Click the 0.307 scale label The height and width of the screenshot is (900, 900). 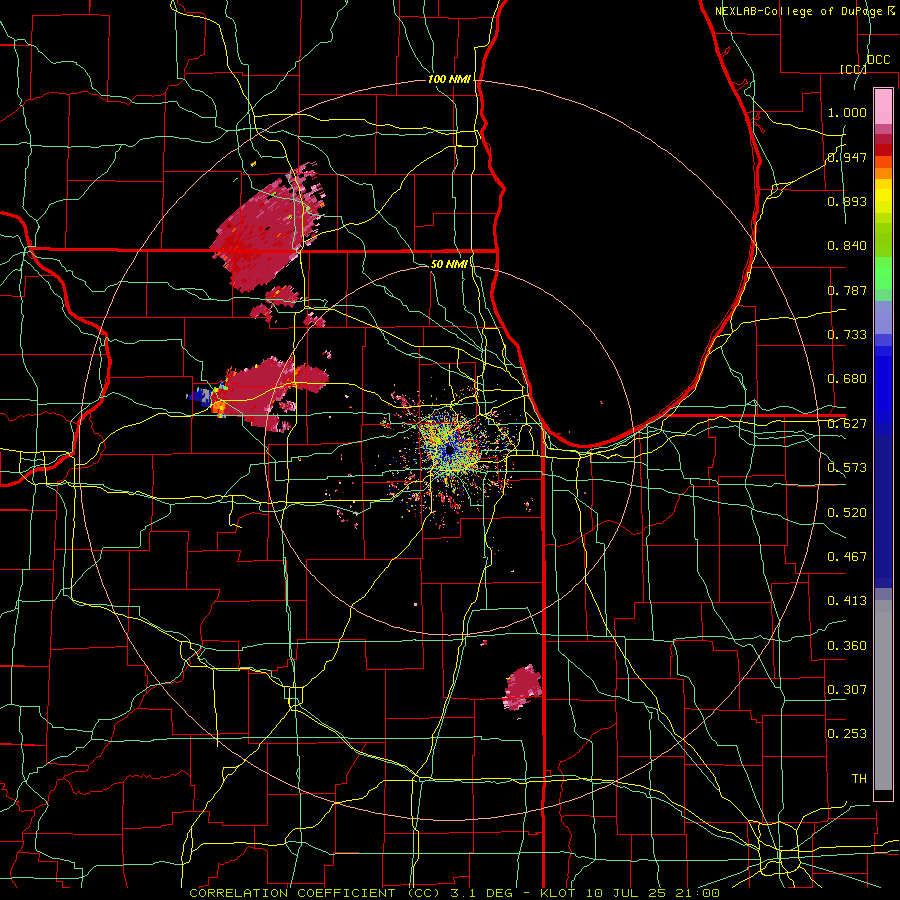[x=847, y=690]
